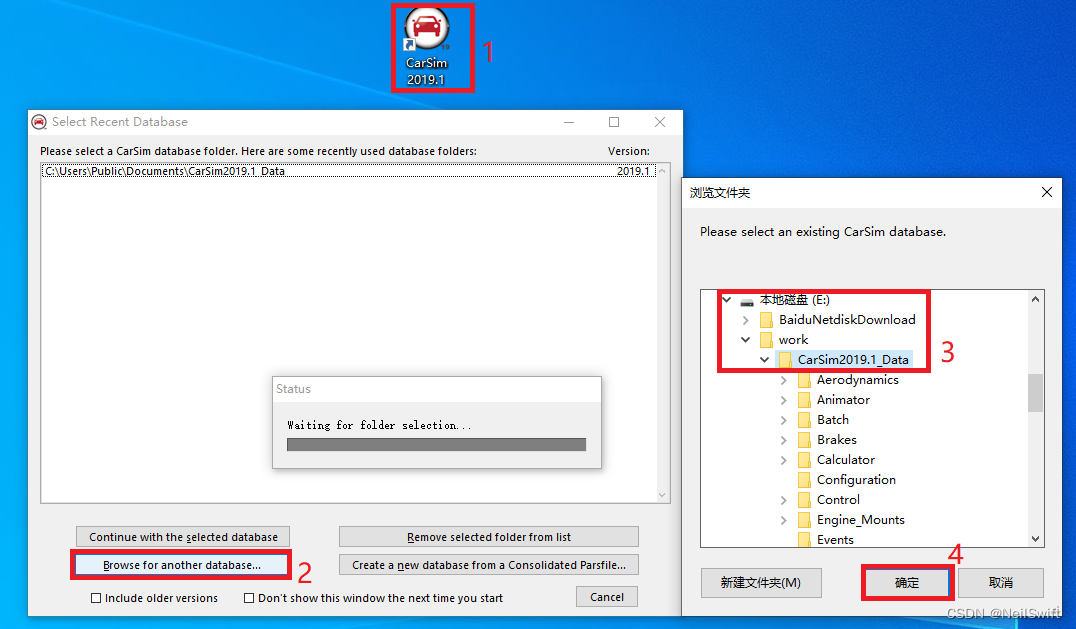
Task: Enable Include older versions checkbox
Action: (x=96, y=598)
